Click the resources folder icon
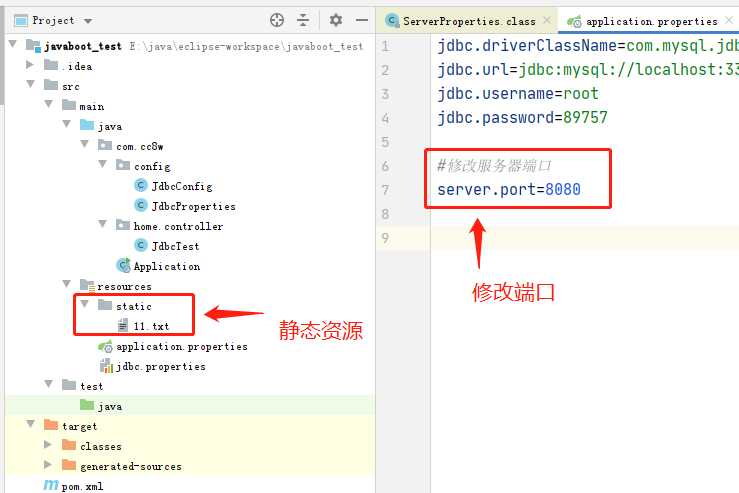Screen dimensions: 739x493 87,285
